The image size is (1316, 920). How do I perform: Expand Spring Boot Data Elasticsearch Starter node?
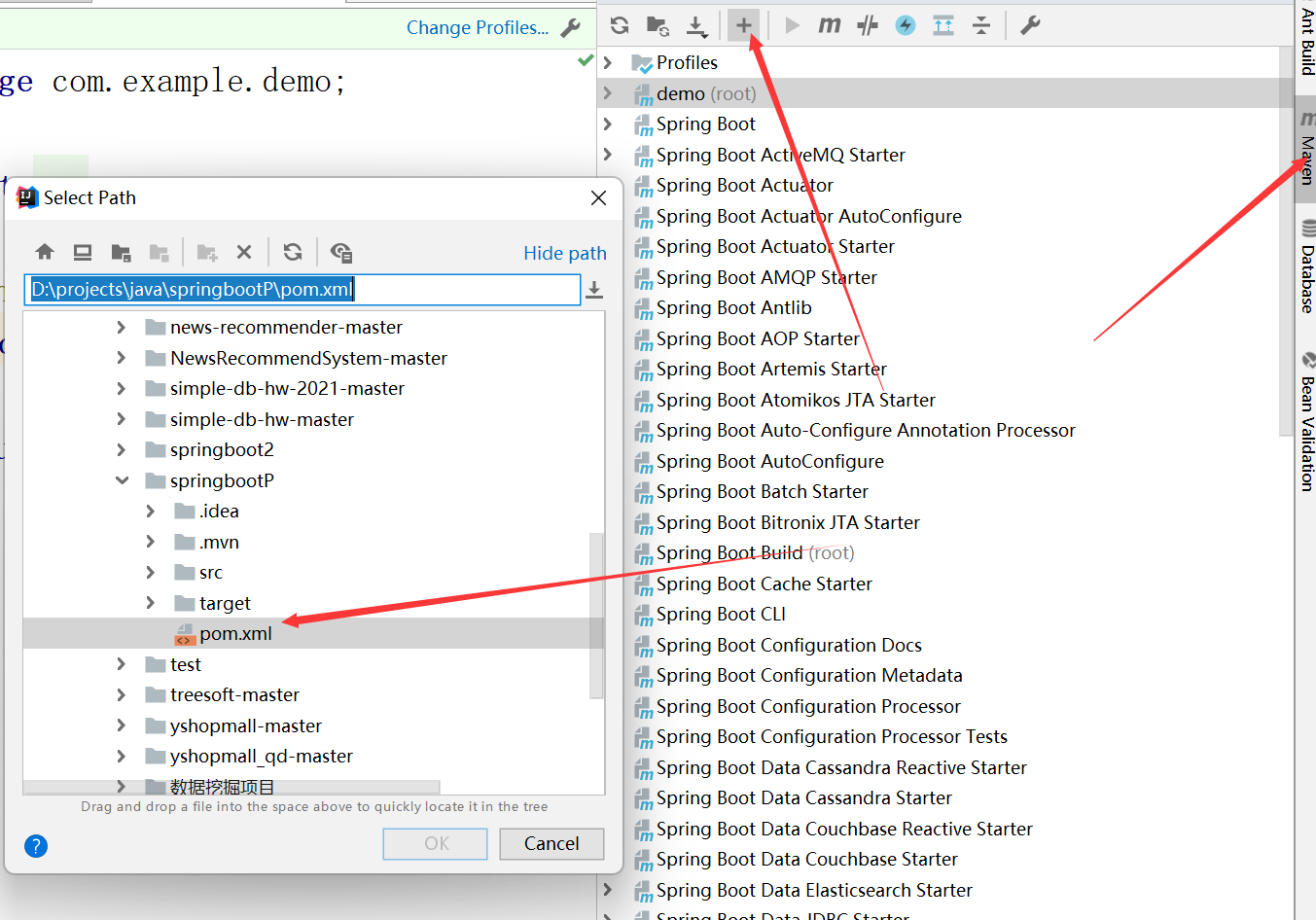pyautogui.click(x=608, y=890)
